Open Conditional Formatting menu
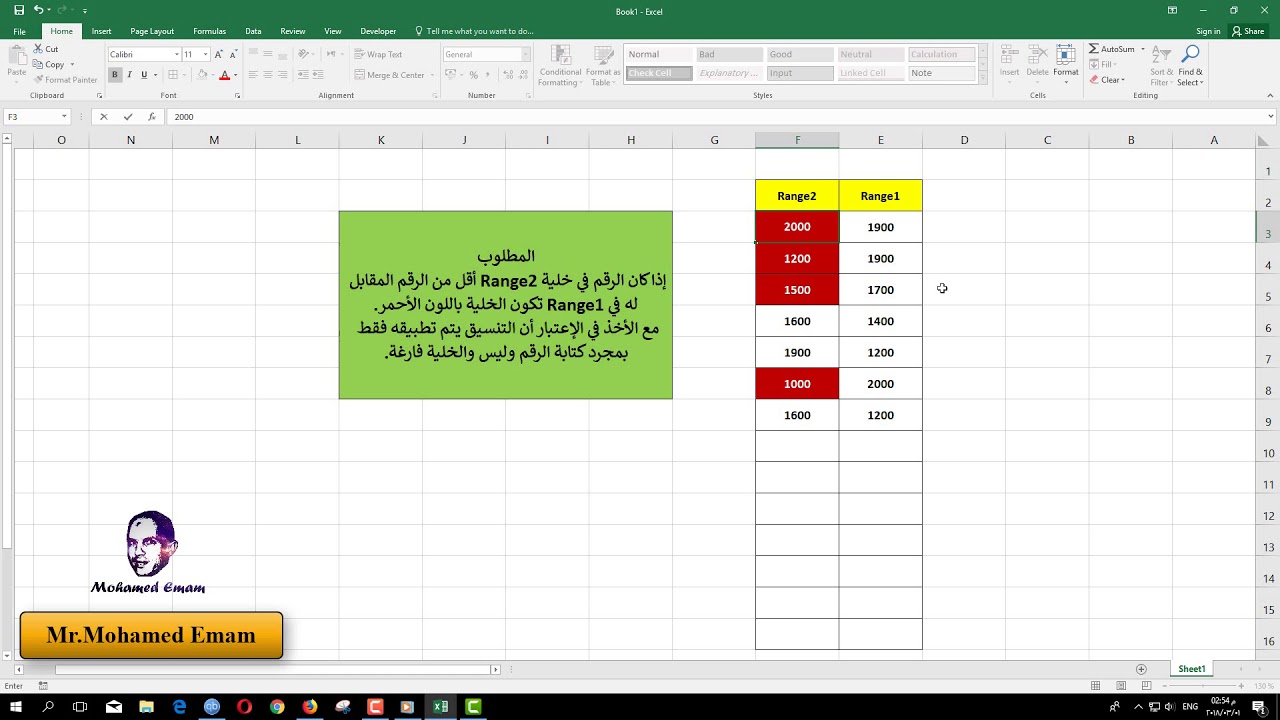This screenshot has width=1280, height=720. click(x=560, y=65)
